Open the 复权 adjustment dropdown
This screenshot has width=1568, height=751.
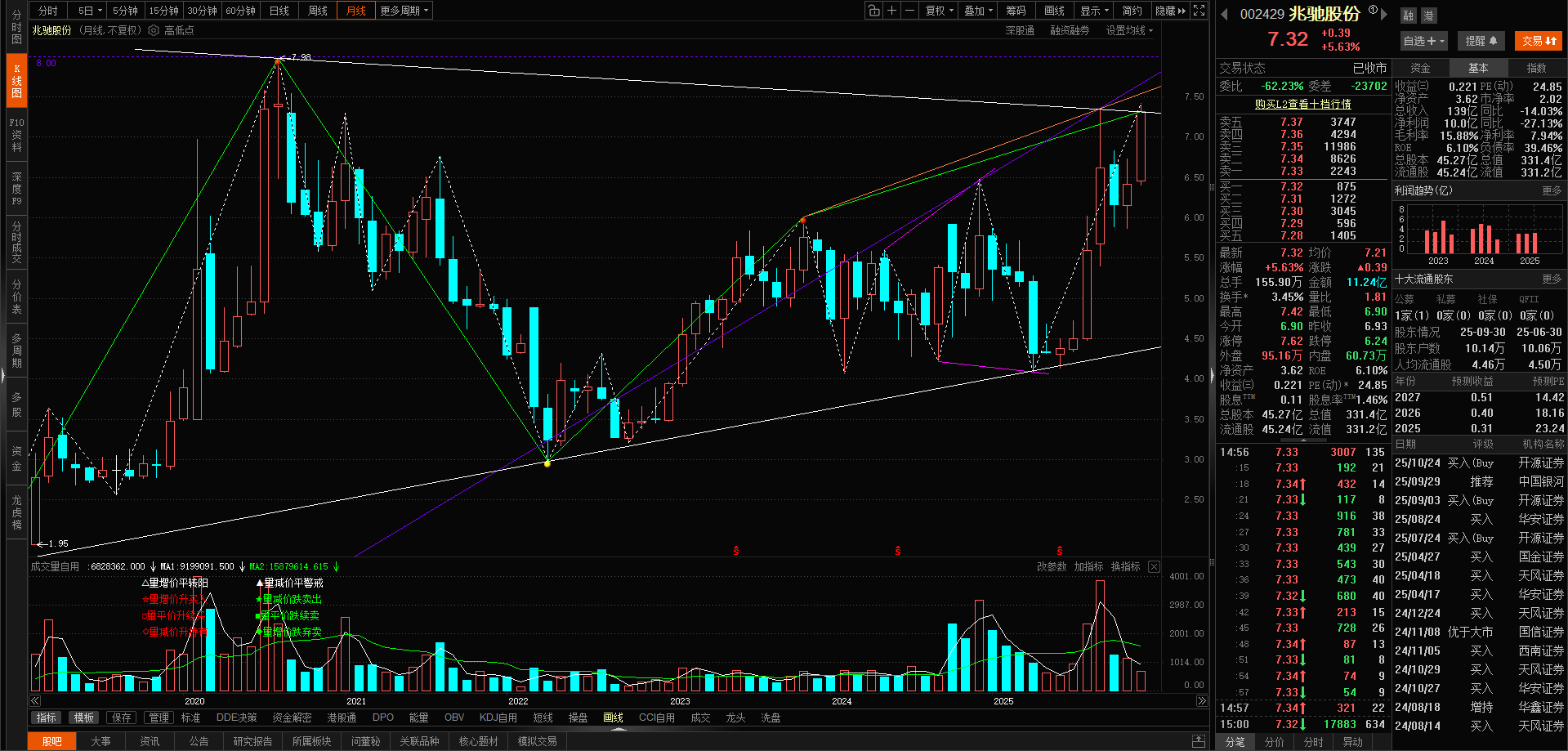(x=940, y=11)
